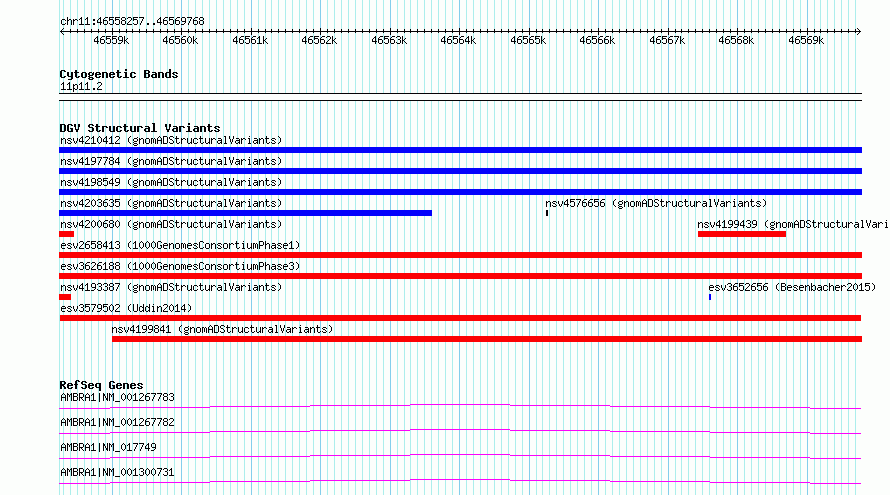Click the 46561k ruler tick label
The height and width of the screenshot is (495, 890).
click(250, 40)
